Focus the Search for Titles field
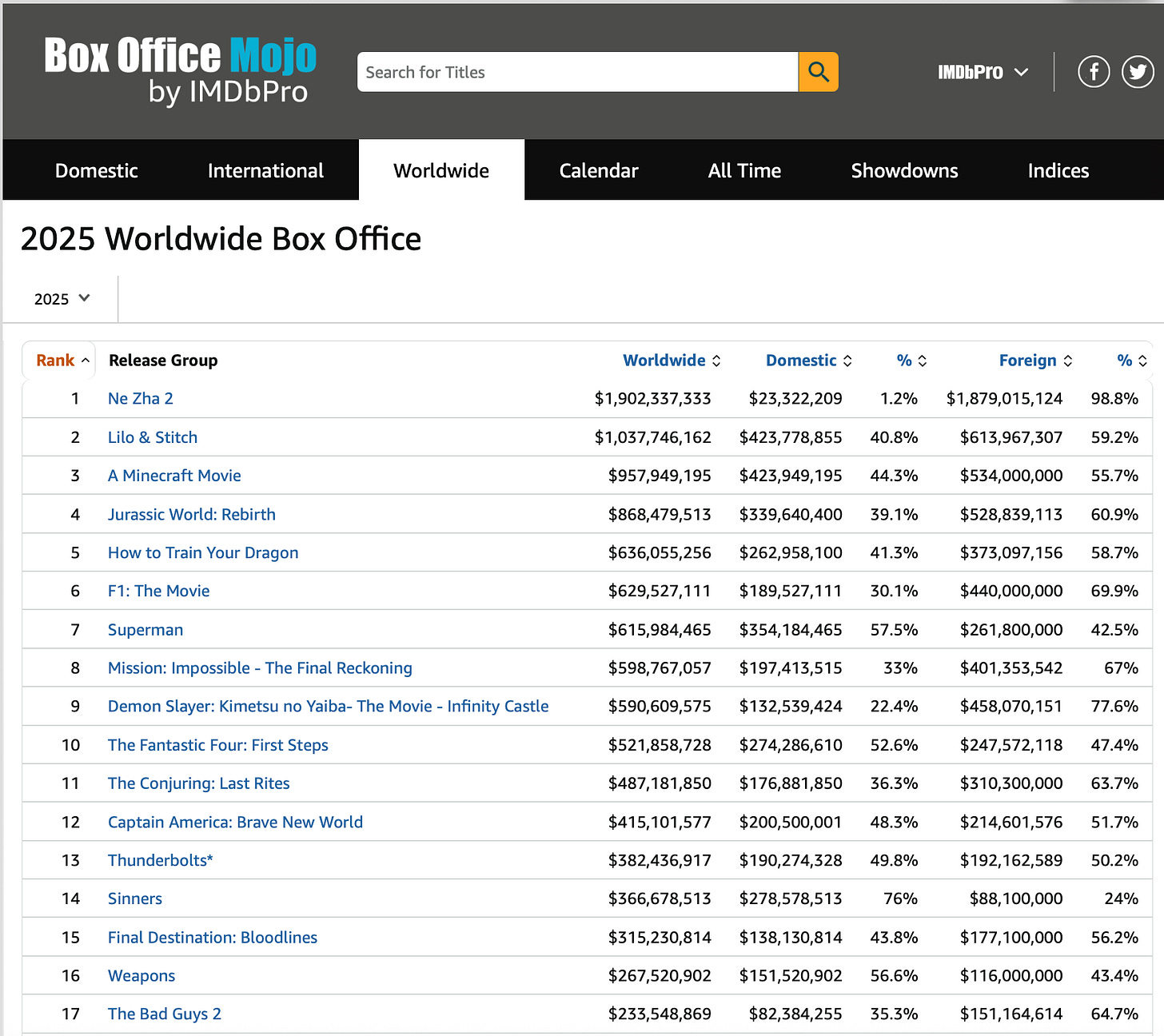The width and height of the screenshot is (1164, 1036). 577,72
